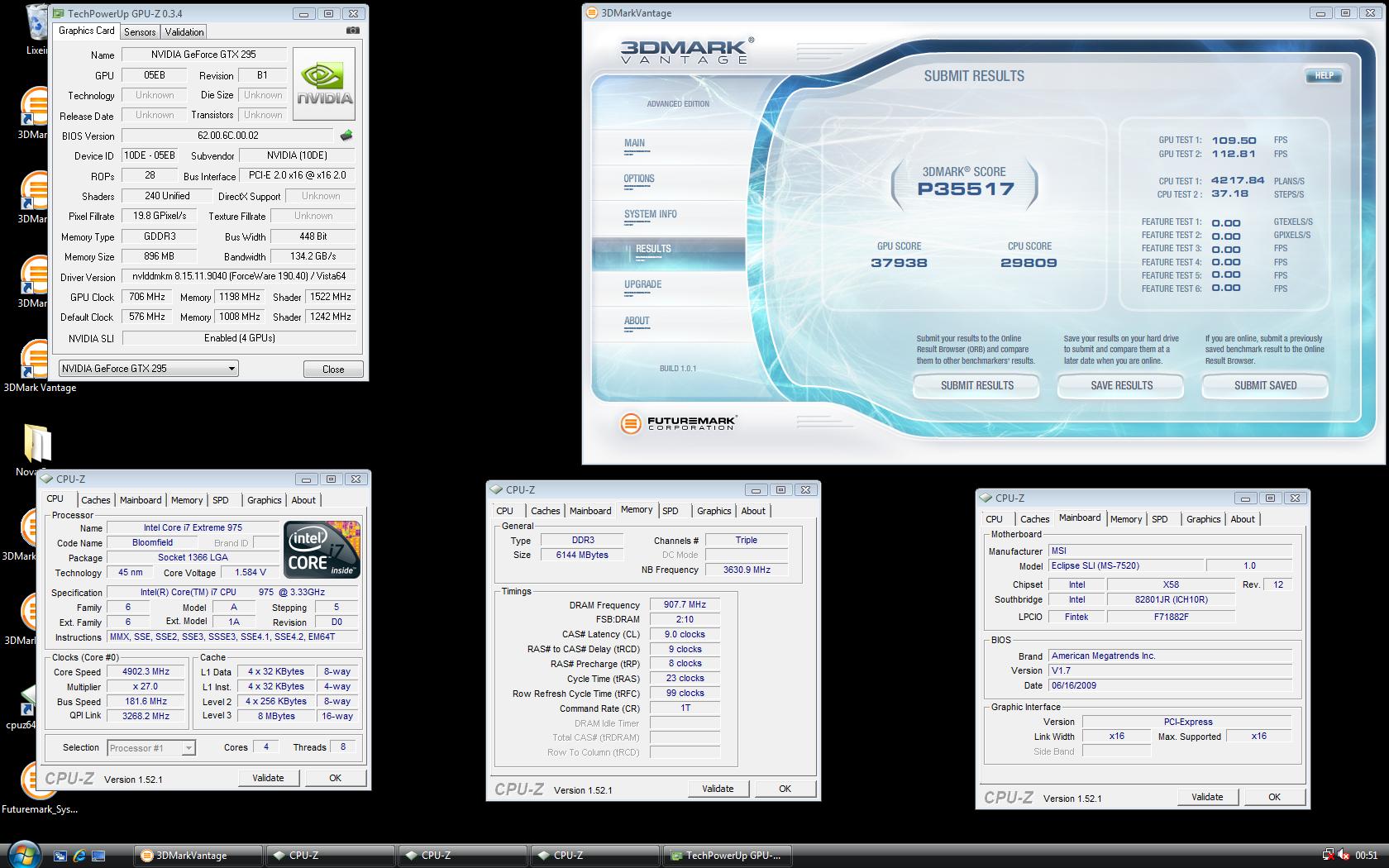Click the title bar icon of CPU-Z Mainboard window
The image size is (1389, 868).
point(986,498)
